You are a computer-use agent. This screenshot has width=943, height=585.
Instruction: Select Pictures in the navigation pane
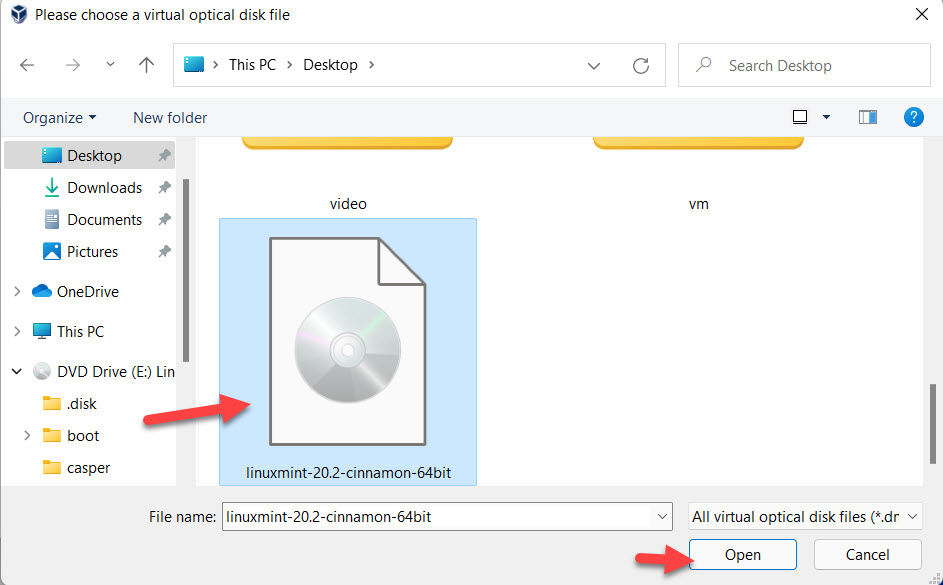point(92,252)
